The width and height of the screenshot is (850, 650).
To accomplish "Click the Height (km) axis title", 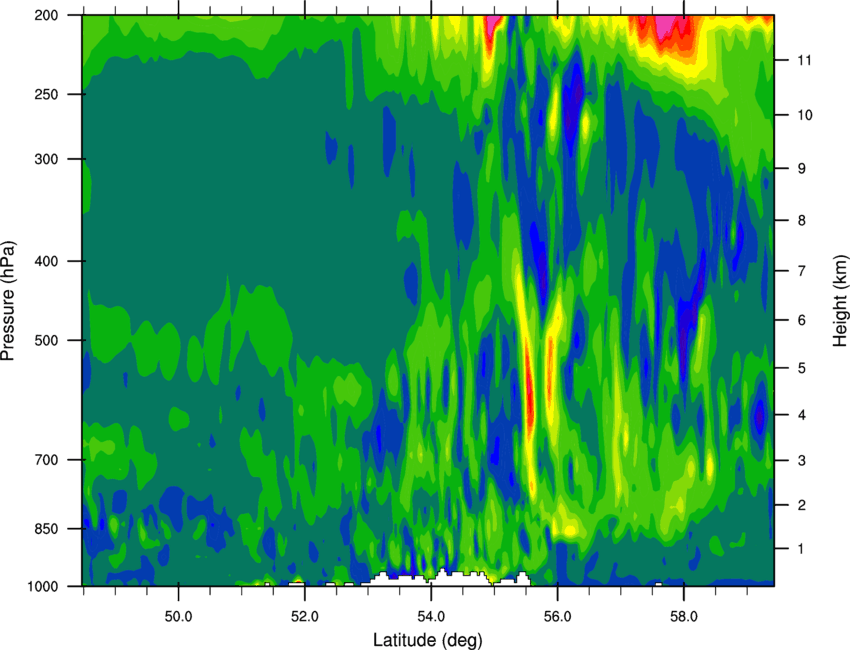I will point(840,301).
